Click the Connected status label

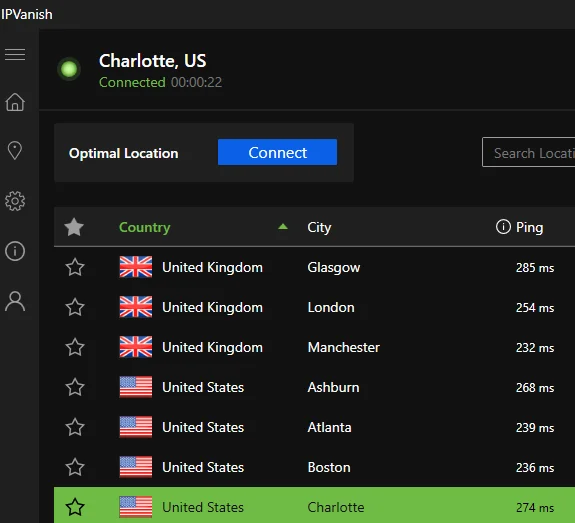pyautogui.click(x=132, y=82)
